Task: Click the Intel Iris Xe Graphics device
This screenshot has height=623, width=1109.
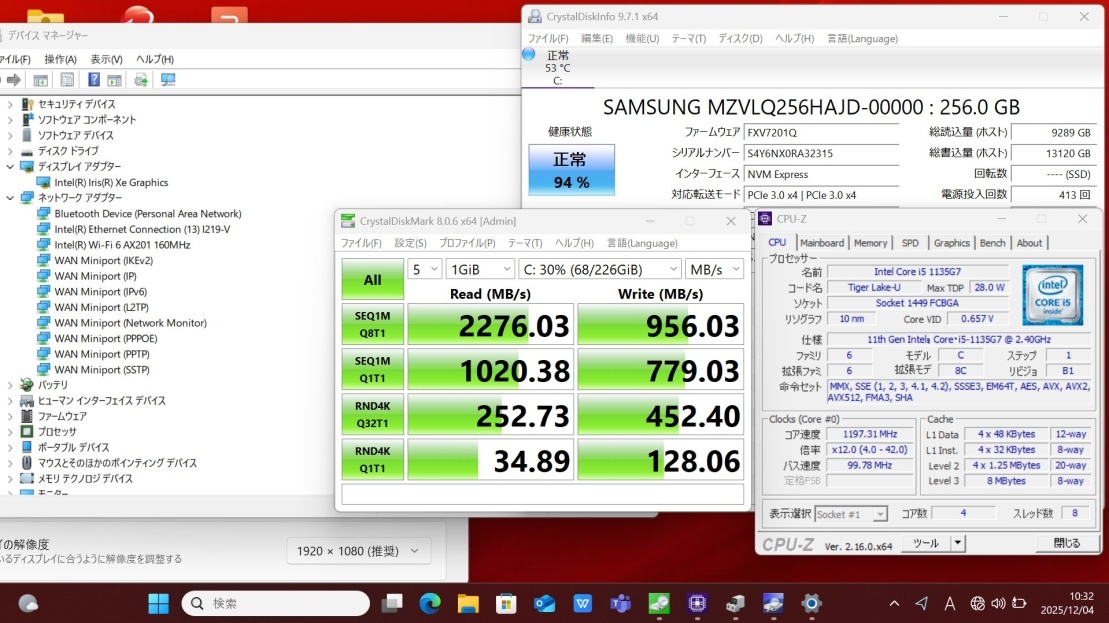Action: (111, 183)
